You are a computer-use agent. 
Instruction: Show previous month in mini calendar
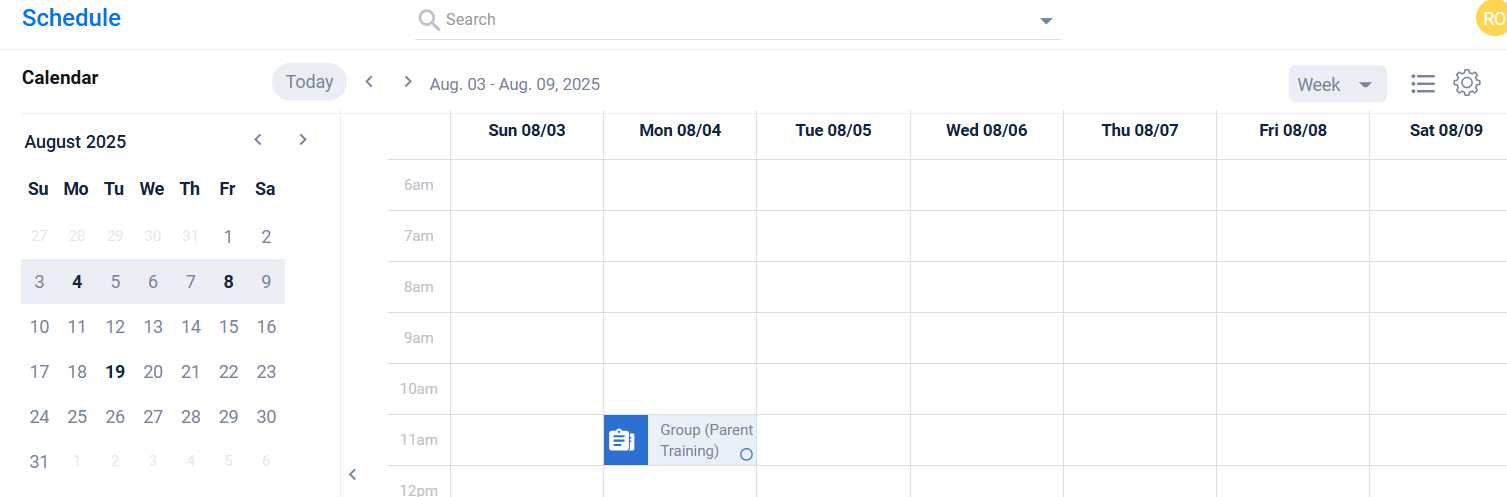click(x=258, y=140)
